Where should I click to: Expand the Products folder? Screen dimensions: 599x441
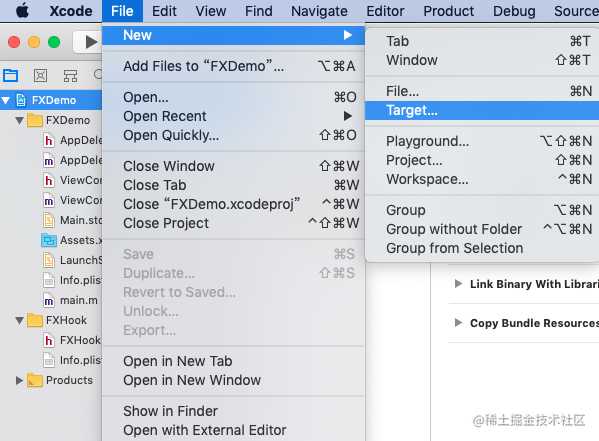pos(19,380)
